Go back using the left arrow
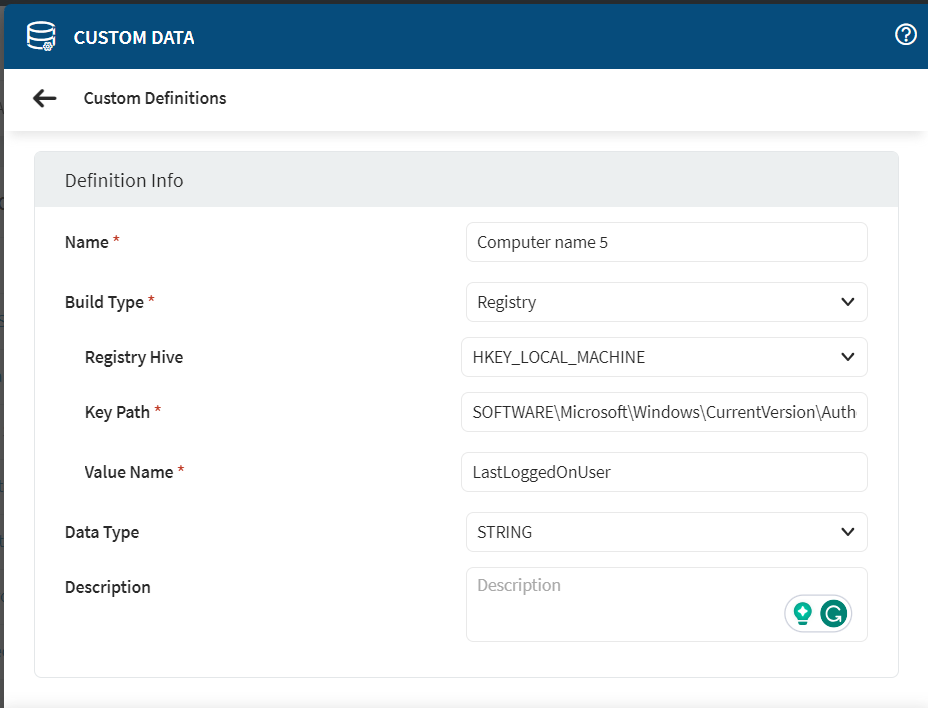928x708 pixels. [x=44, y=98]
